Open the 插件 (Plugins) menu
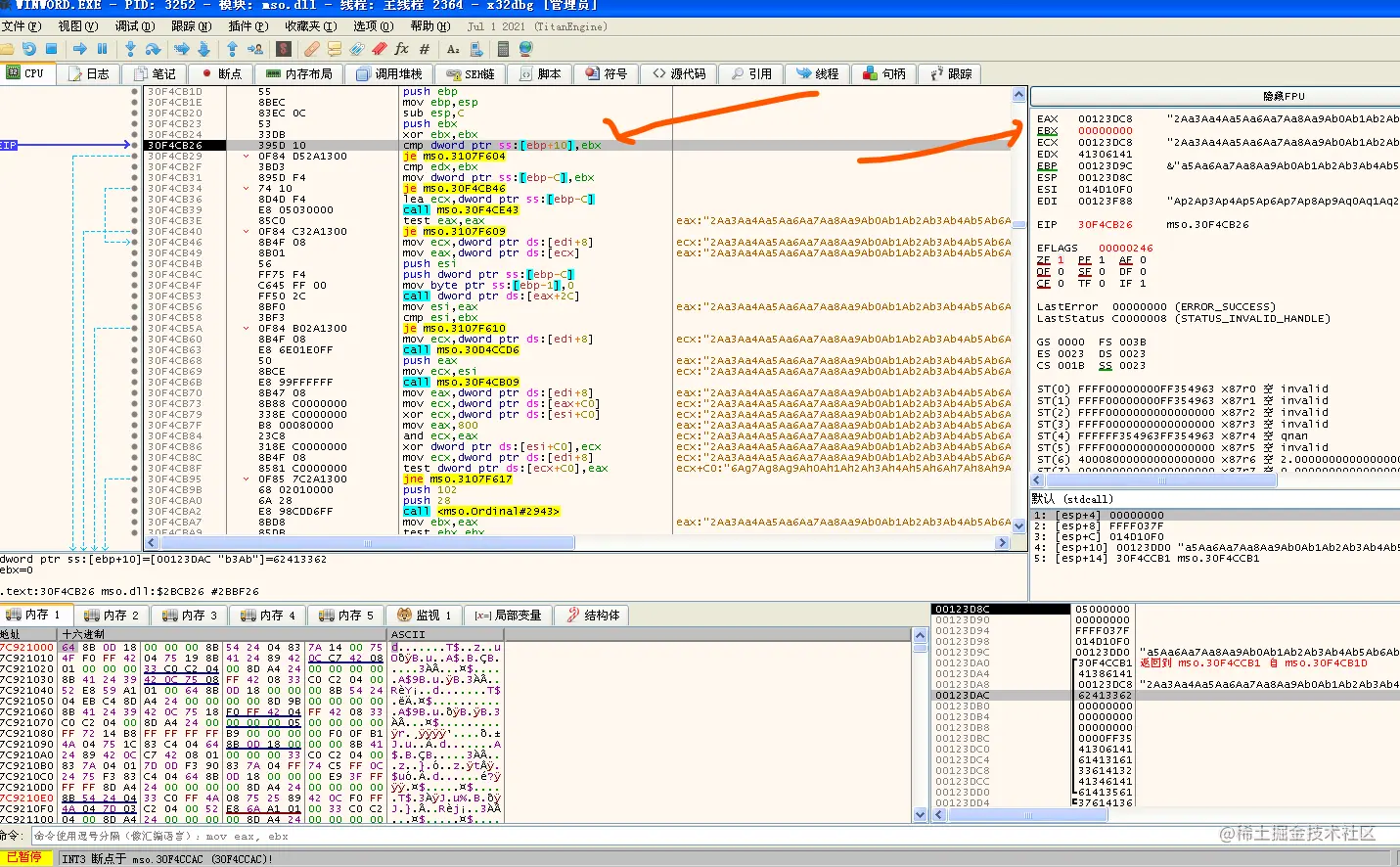The height and width of the screenshot is (867, 1400). [x=248, y=26]
